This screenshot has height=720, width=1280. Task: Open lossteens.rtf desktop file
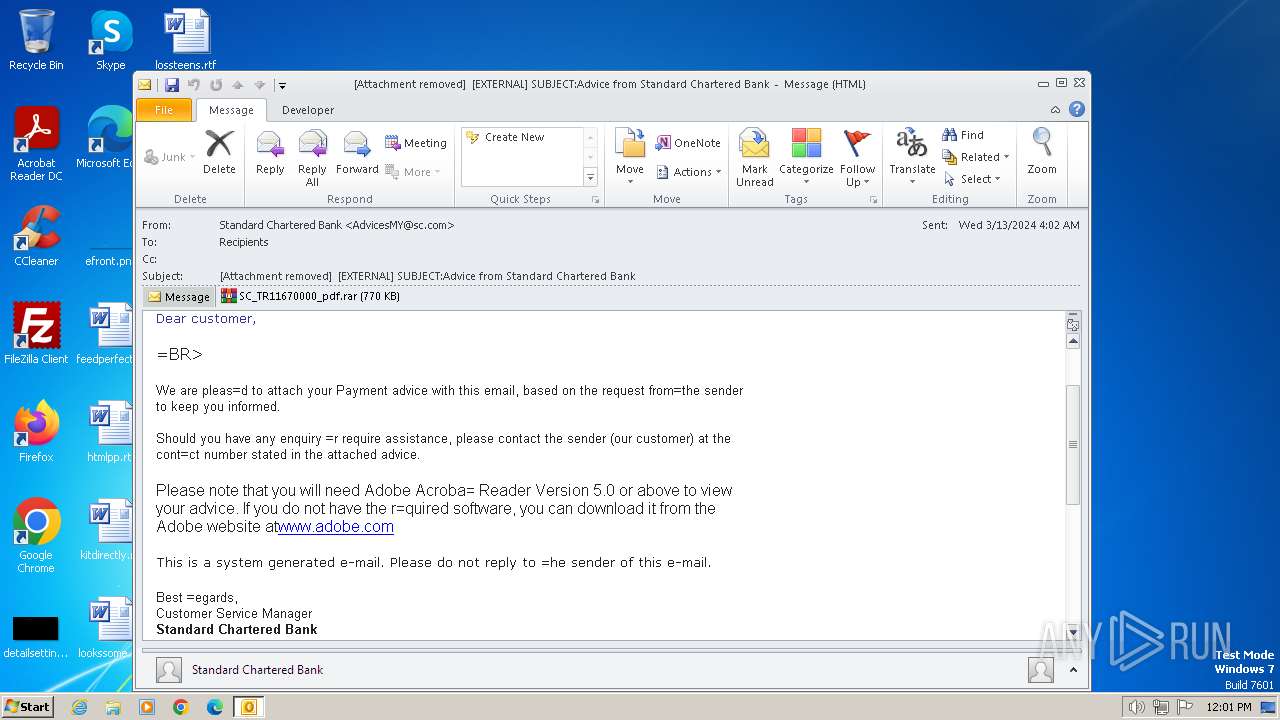(x=186, y=40)
